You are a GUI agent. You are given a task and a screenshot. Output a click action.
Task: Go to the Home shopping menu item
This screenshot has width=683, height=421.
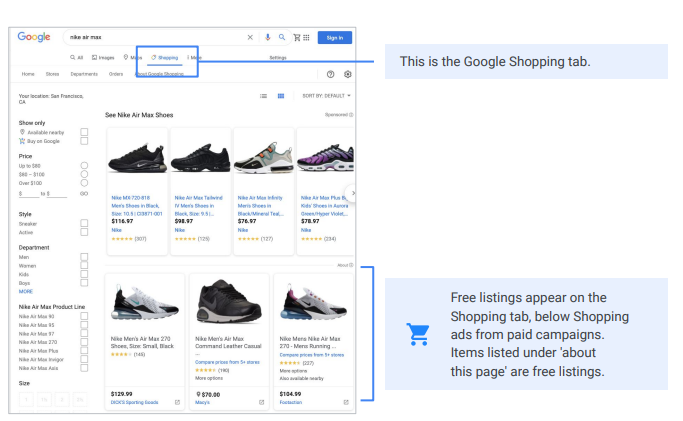click(x=28, y=74)
